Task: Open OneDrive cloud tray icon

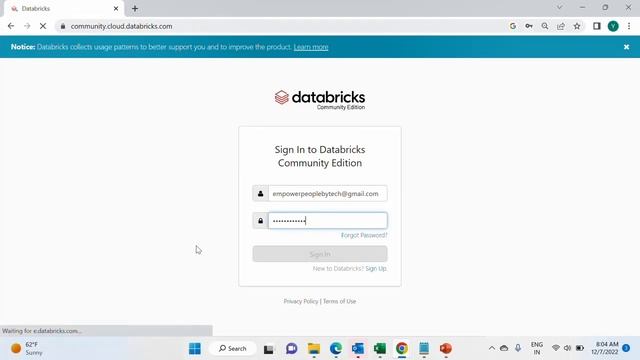Action: coord(504,348)
